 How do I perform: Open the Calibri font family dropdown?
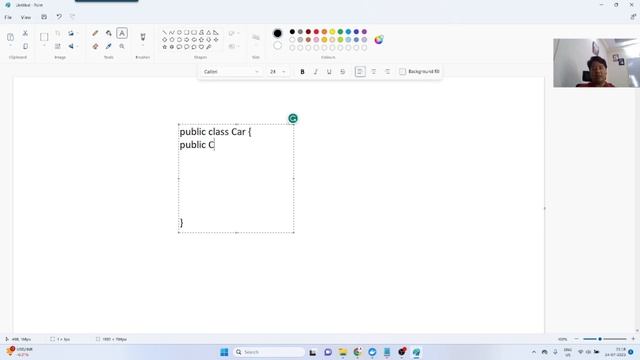click(231, 71)
